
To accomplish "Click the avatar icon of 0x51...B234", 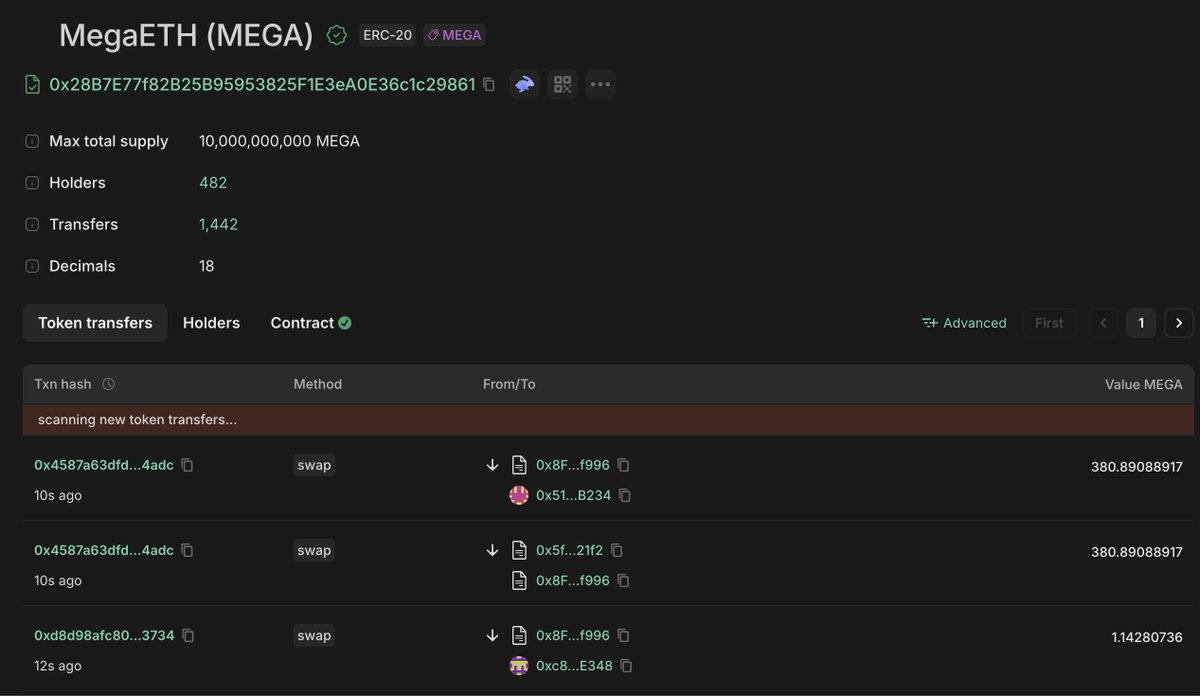I will click(519, 495).
